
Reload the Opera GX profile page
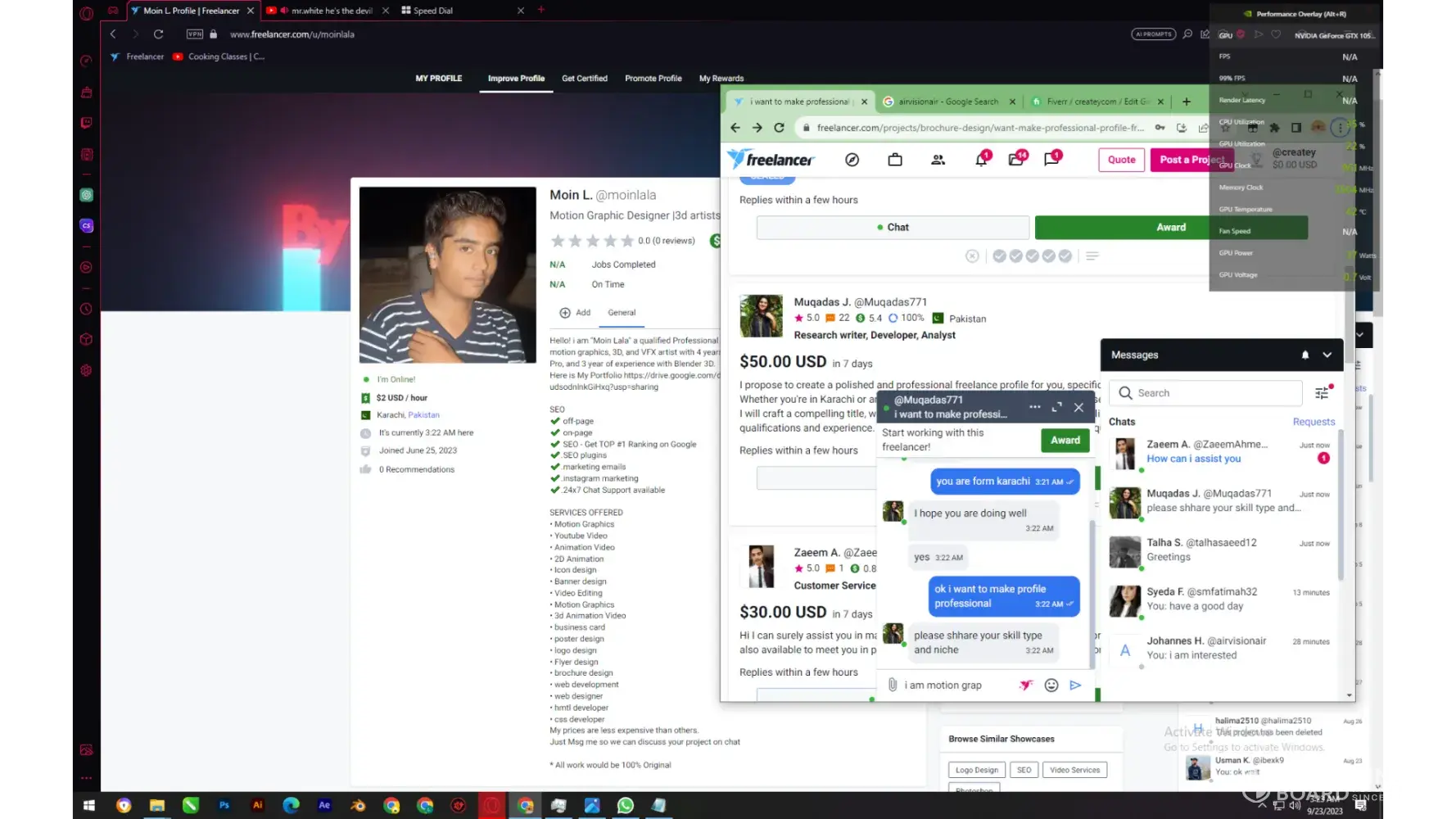click(x=158, y=34)
